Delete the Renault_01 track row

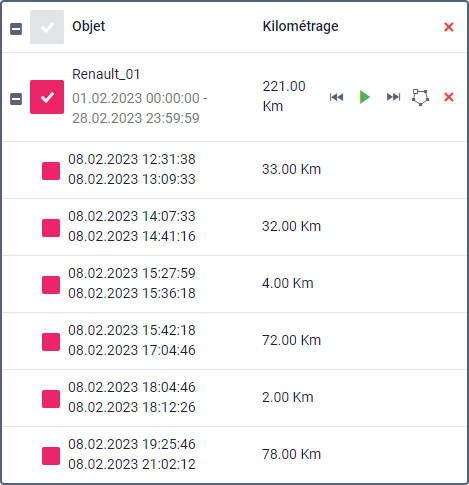(x=449, y=97)
